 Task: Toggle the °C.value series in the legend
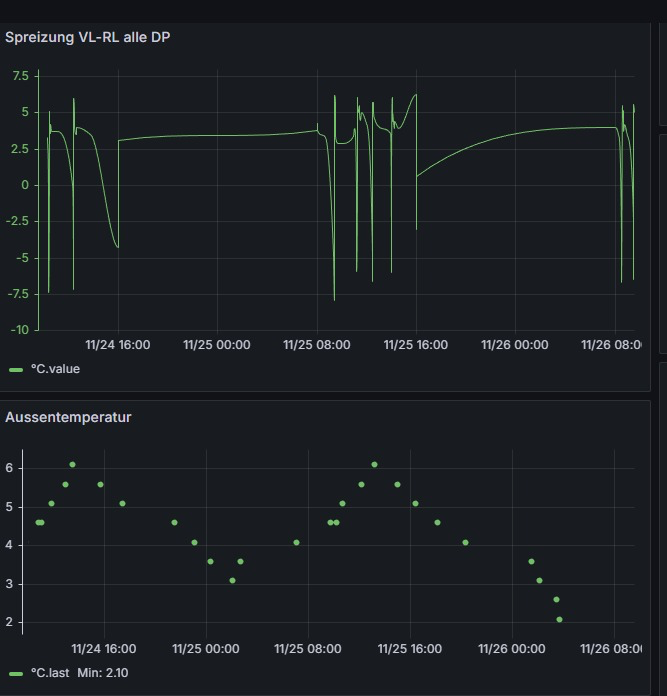(x=55, y=369)
